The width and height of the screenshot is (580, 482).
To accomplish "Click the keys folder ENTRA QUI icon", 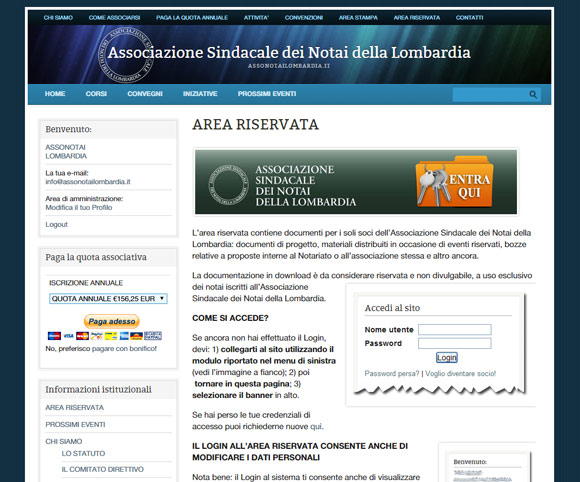I will (455, 181).
